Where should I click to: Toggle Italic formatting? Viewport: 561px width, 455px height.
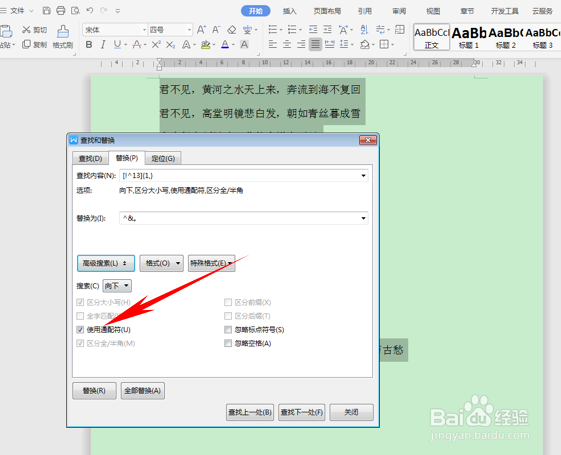tap(103, 45)
